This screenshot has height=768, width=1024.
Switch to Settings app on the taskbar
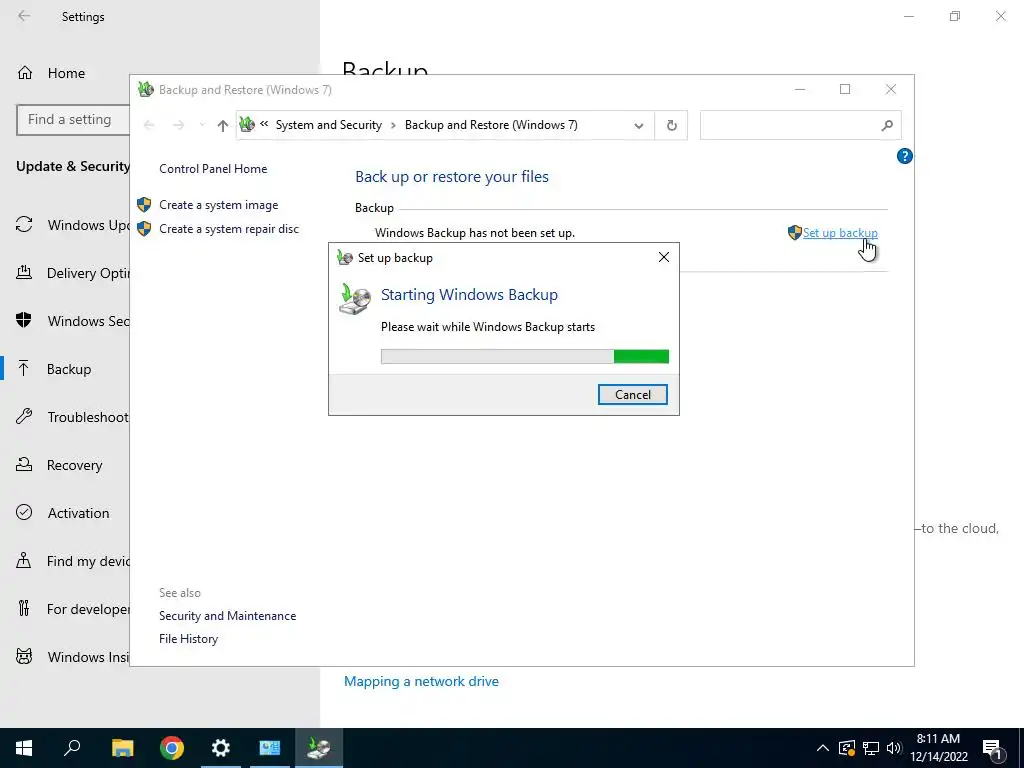click(221, 748)
